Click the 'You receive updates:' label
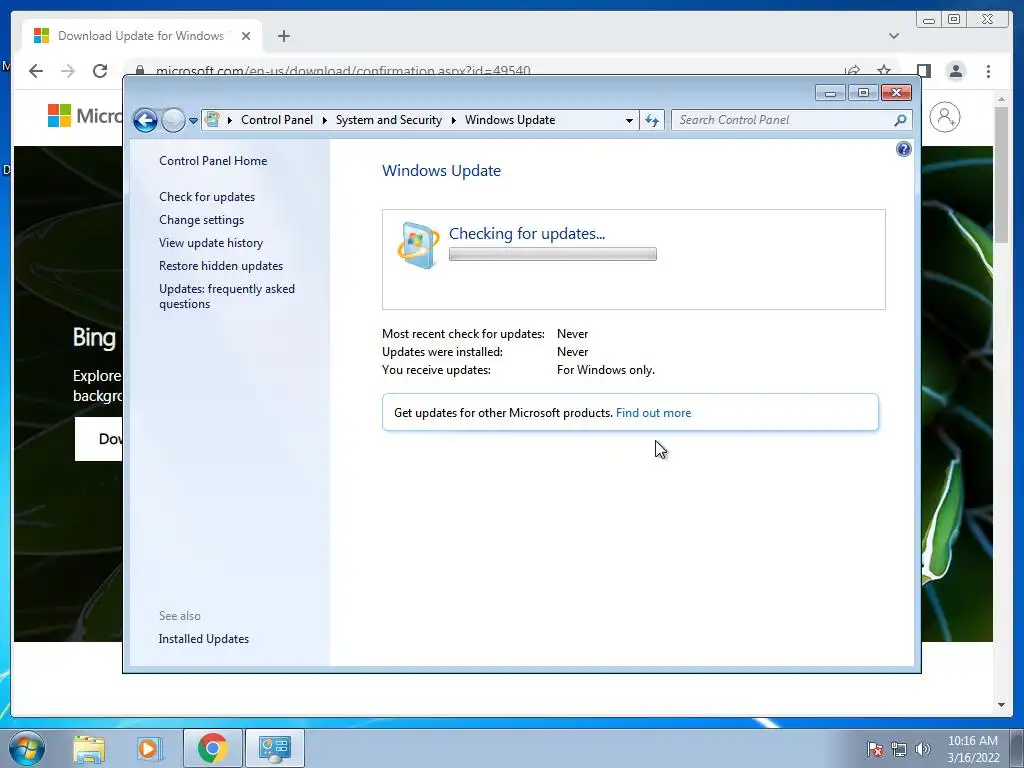1024x768 pixels. 436,370
